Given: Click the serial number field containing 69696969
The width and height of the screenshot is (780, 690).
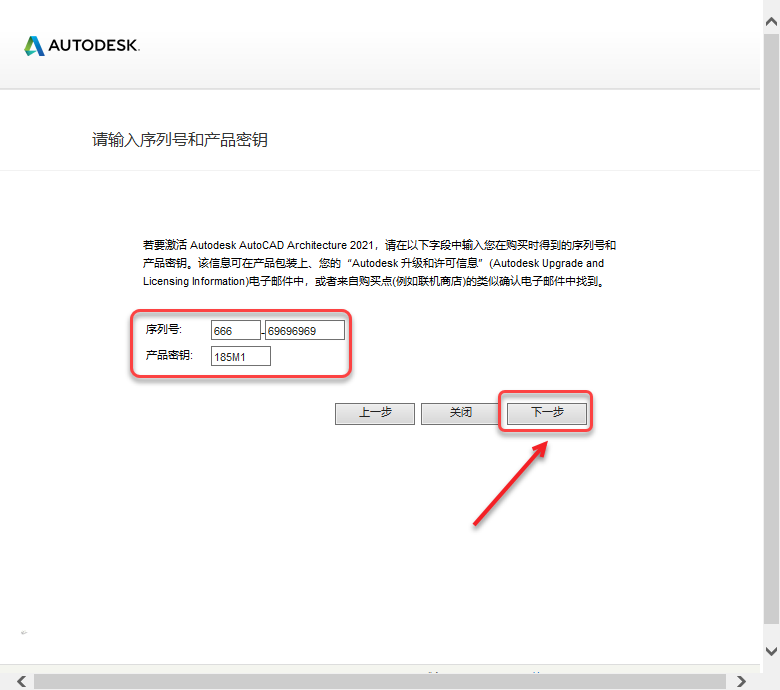Looking at the screenshot, I should 304,330.
